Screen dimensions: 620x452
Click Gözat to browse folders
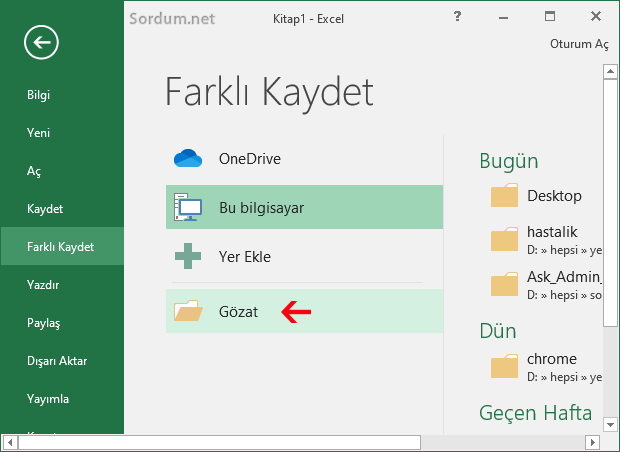point(304,311)
